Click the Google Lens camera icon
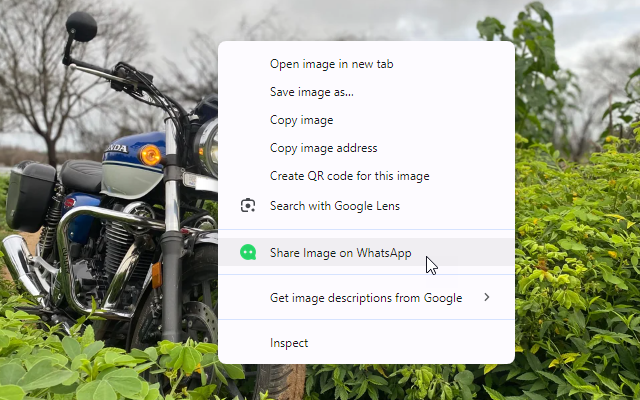 click(x=248, y=206)
